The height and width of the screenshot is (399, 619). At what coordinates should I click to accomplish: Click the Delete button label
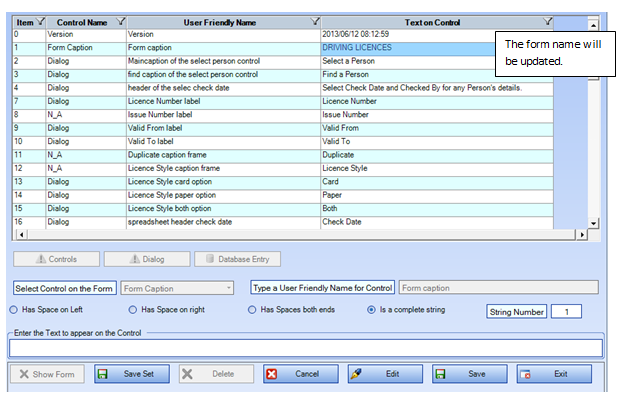pyautogui.click(x=223, y=374)
